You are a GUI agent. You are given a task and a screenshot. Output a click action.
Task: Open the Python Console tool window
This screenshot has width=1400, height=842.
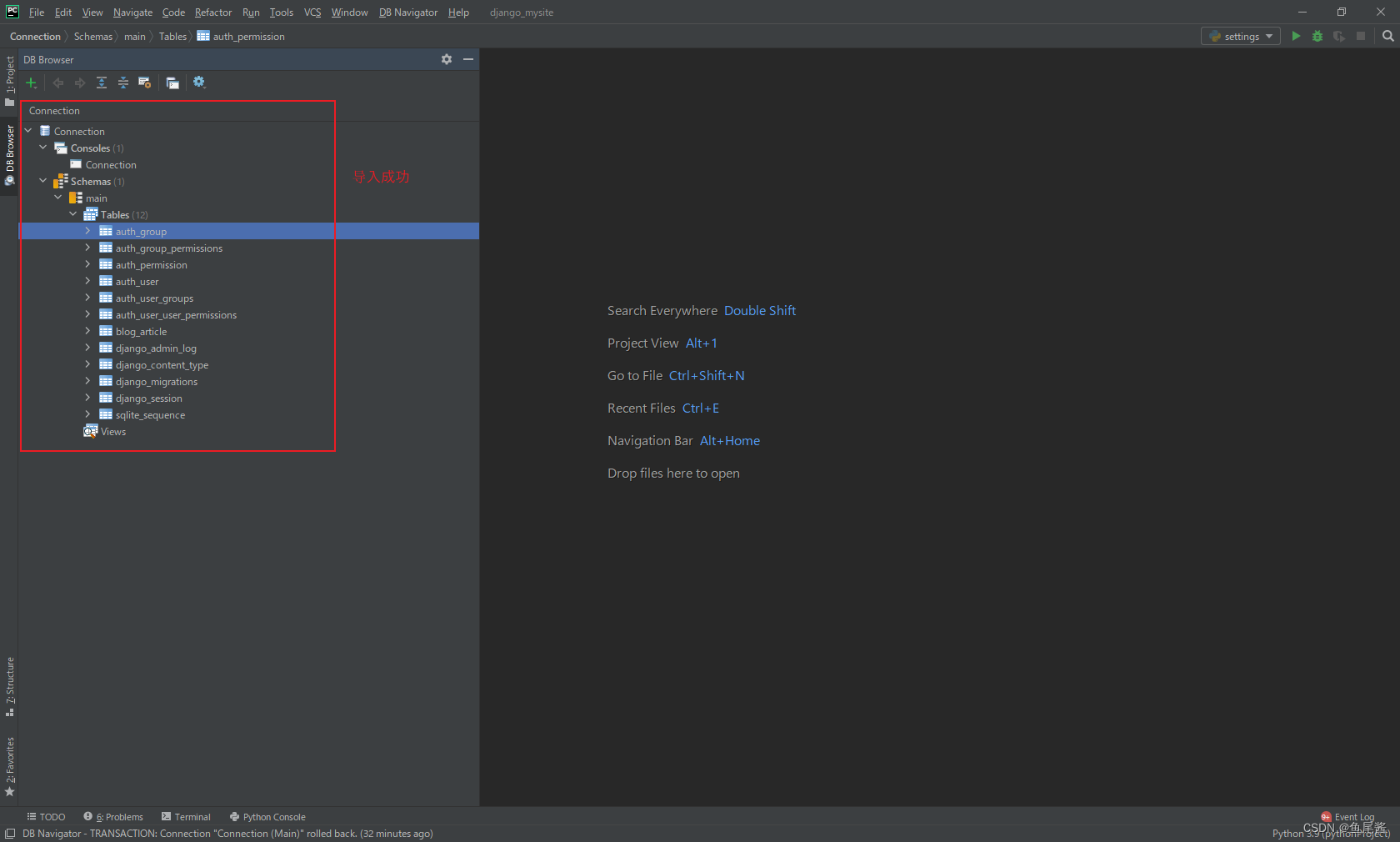pyautogui.click(x=267, y=817)
